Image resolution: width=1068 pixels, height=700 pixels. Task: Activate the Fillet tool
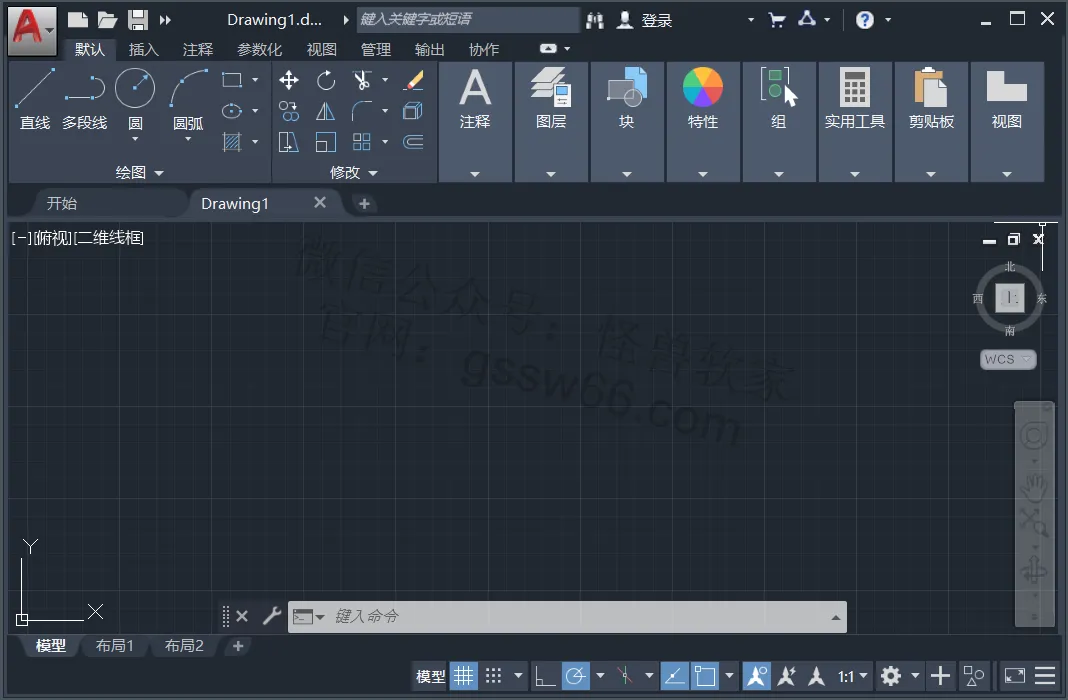[362, 111]
